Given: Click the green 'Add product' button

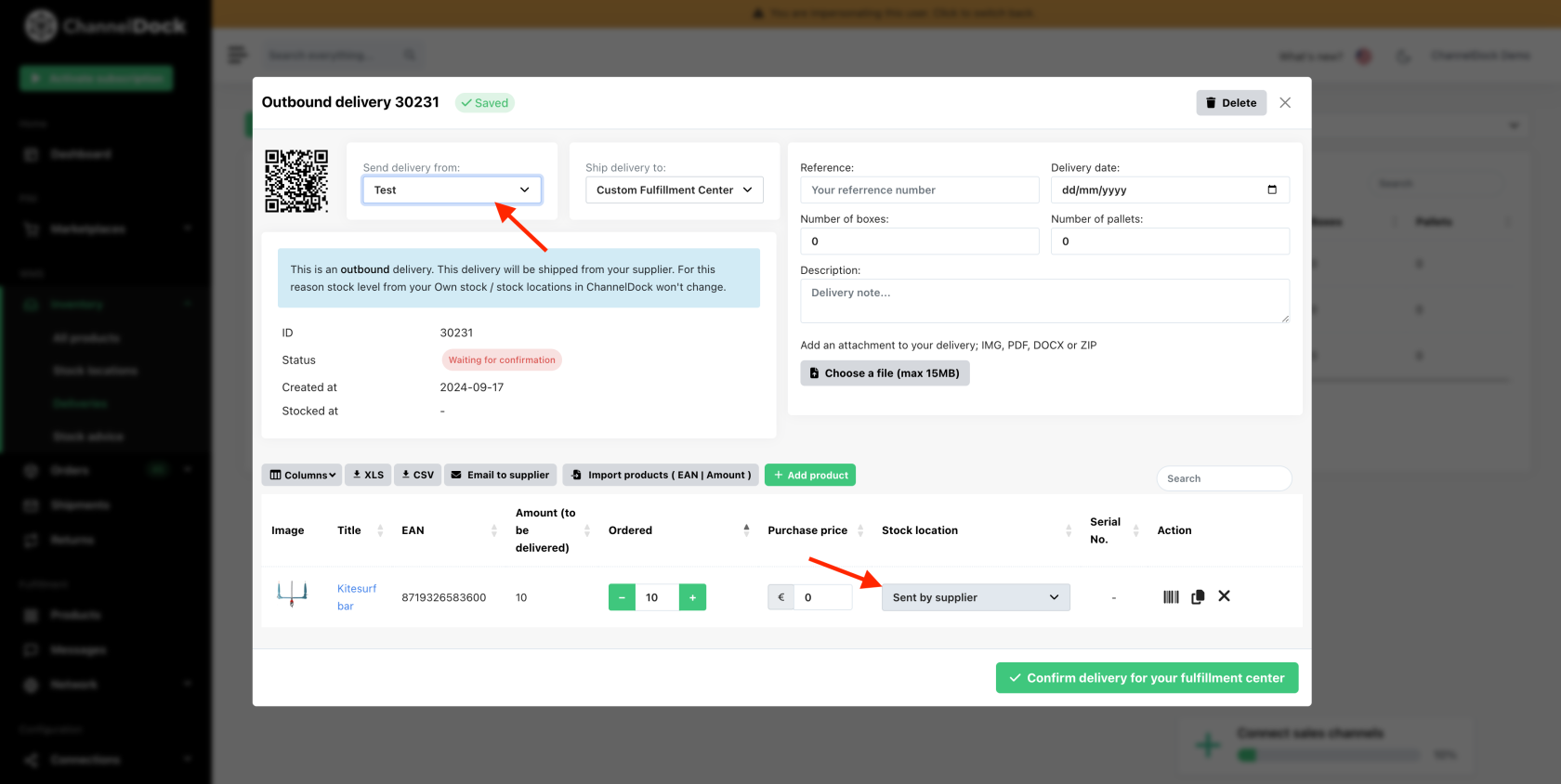Looking at the screenshot, I should 810,475.
